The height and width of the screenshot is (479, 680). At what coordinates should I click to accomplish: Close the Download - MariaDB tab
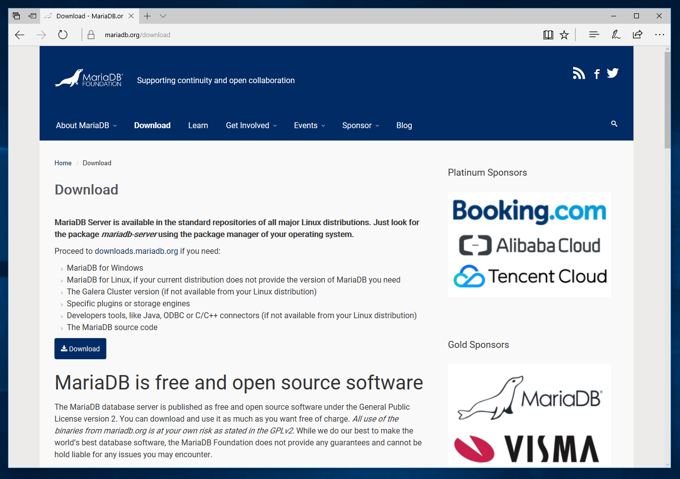click(x=131, y=16)
